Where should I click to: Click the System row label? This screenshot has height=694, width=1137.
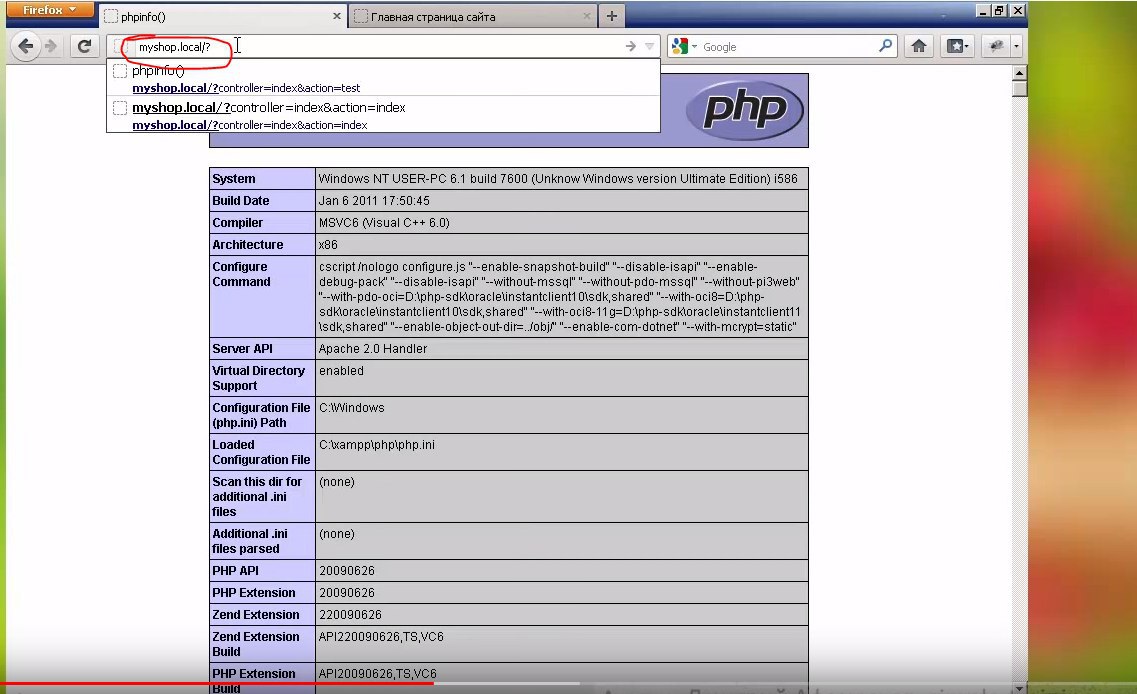coord(233,179)
